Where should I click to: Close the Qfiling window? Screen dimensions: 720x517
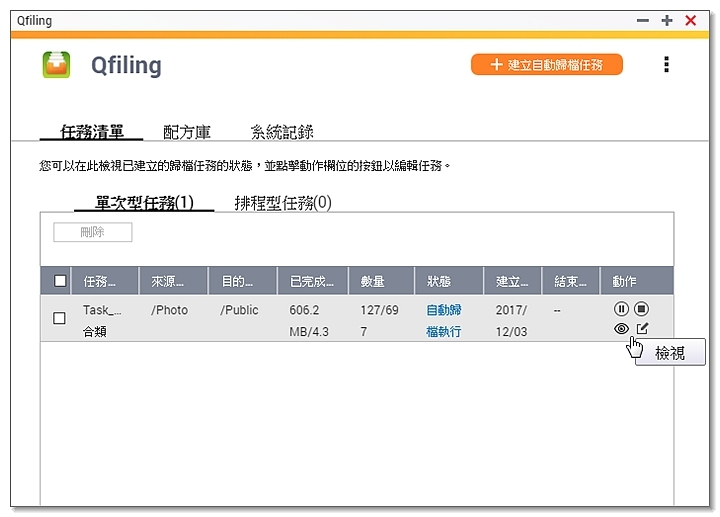[691, 21]
